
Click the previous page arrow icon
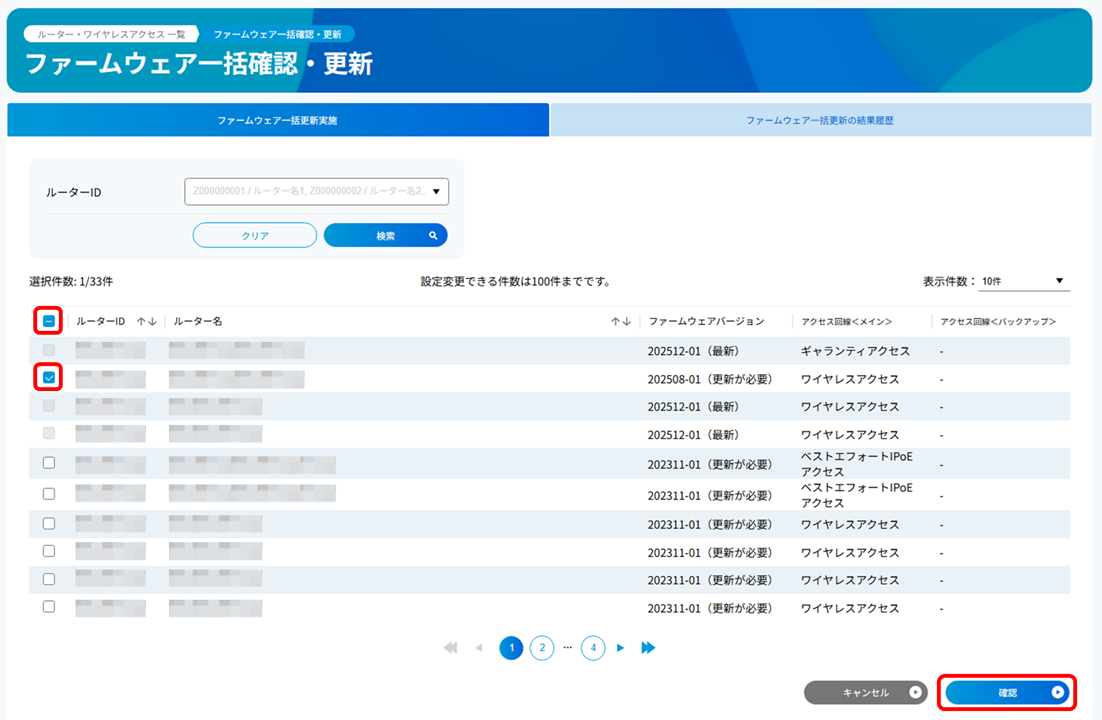click(478, 648)
